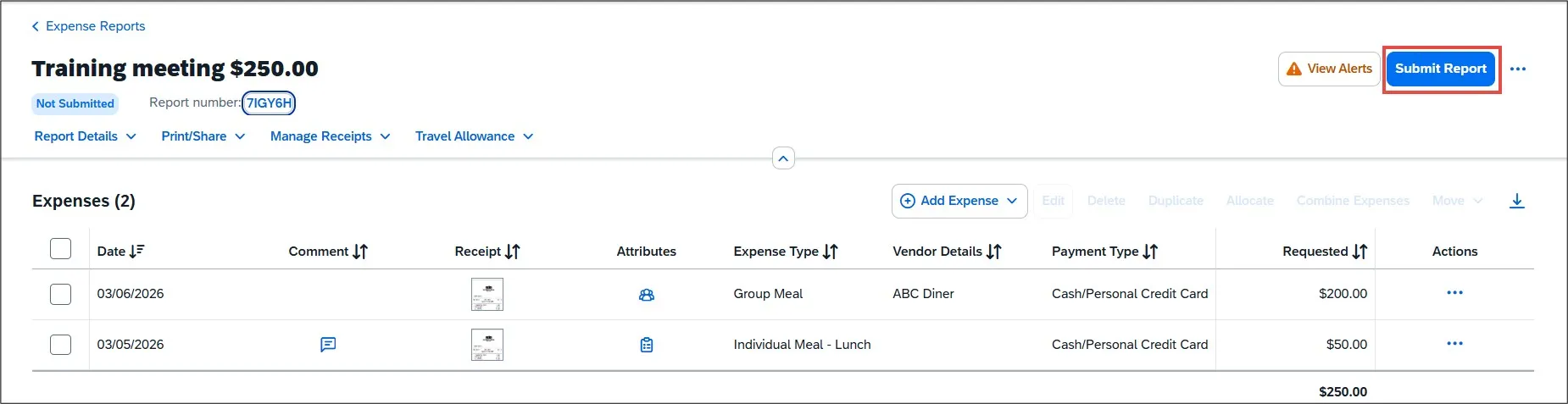
Task: Open report number 7IGY6H link
Action: click(x=269, y=103)
